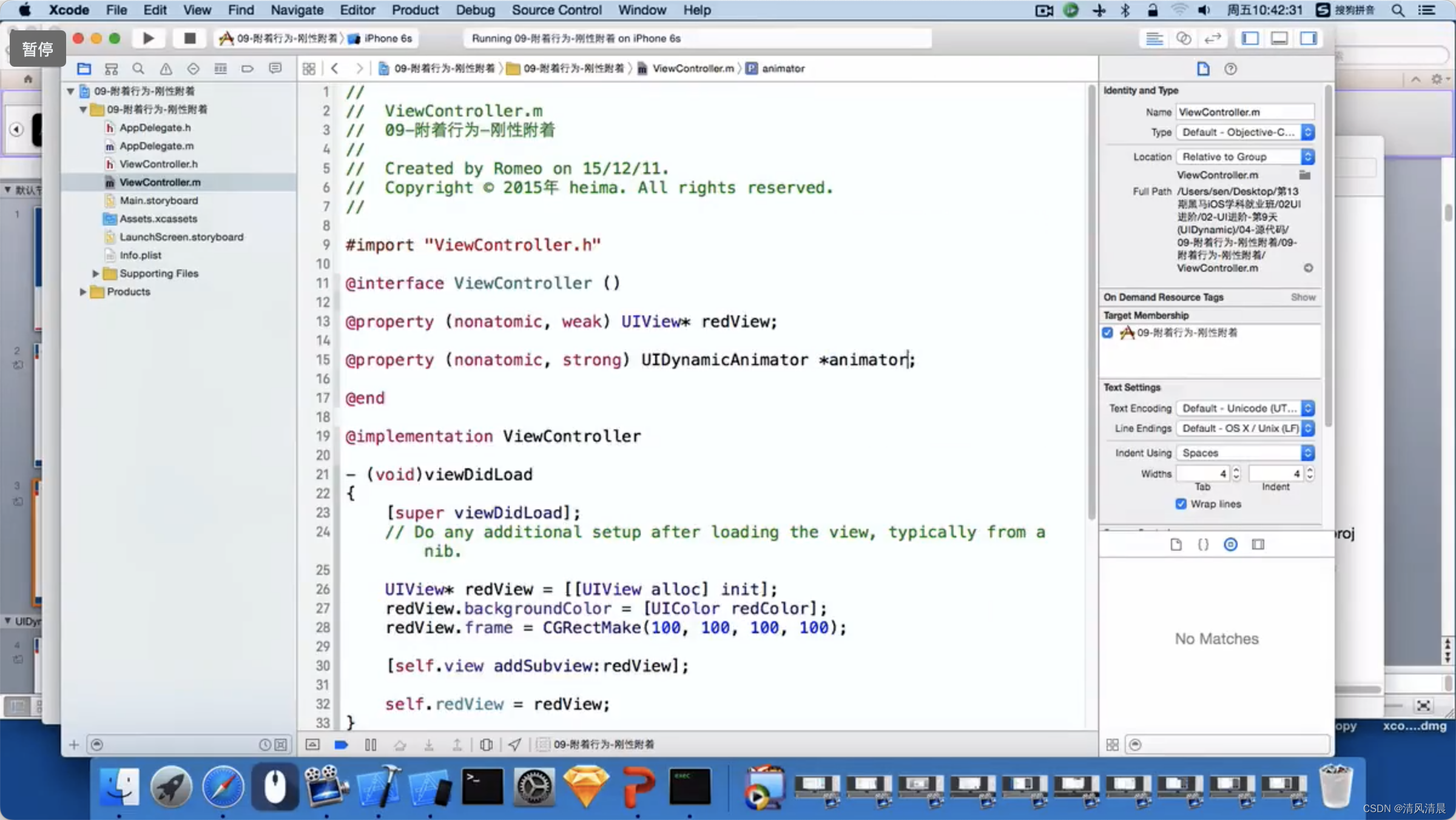Viewport: 1456px width, 820px height.
Task: Expand the Supporting Files folder
Action: click(x=95, y=274)
